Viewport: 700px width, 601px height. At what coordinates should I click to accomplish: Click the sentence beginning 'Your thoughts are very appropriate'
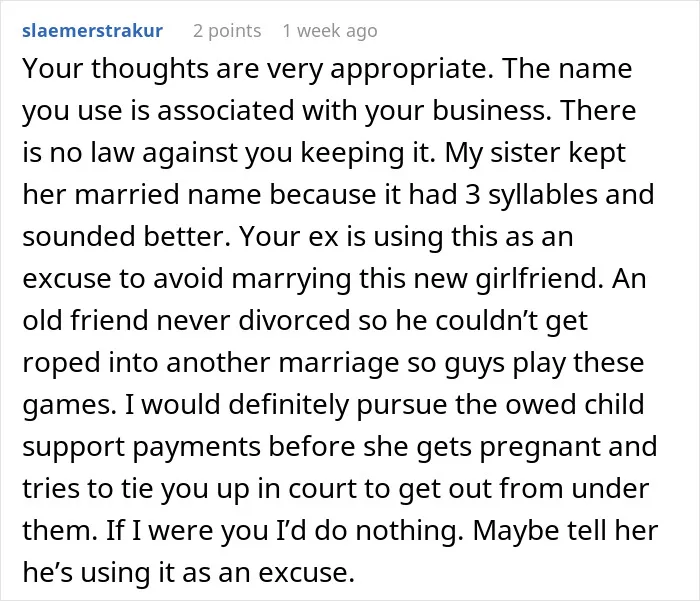pyautogui.click(x=258, y=69)
